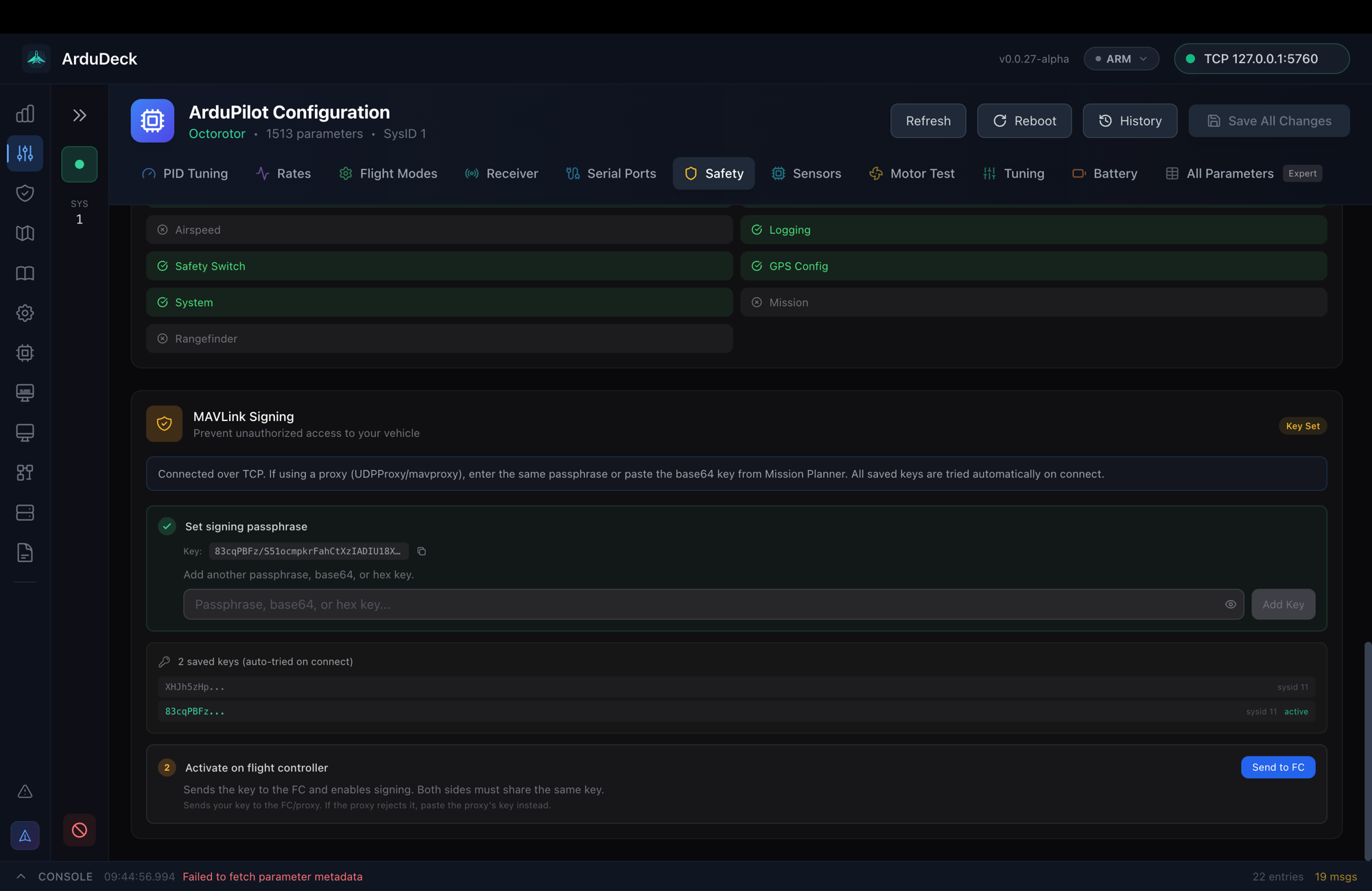1372x891 pixels.
Task: Switch to the Motor Test tab
Action: click(x=912, y=174)
